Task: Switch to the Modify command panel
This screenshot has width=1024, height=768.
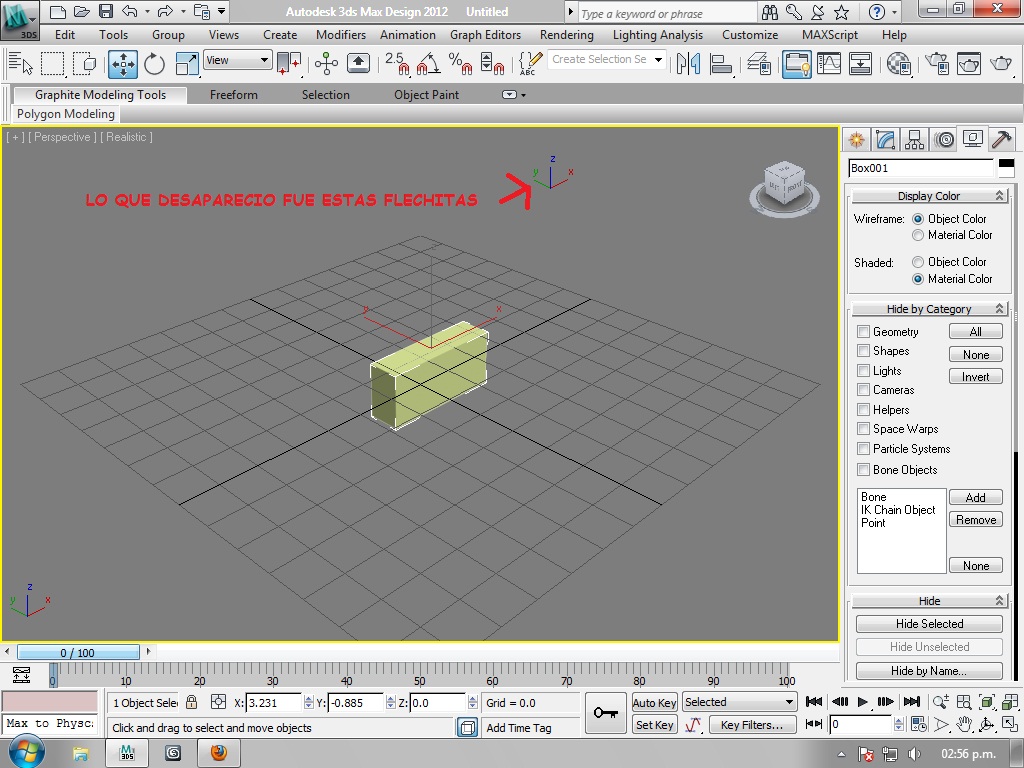Action: [x=885, y=139]
